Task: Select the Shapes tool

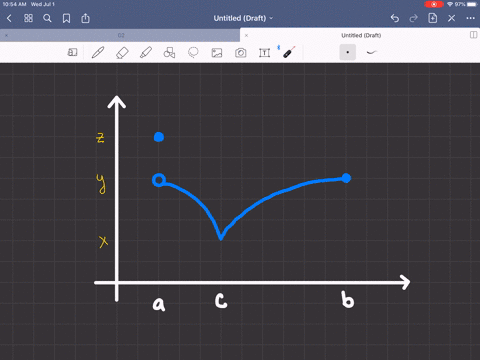Action: (169, 52)
